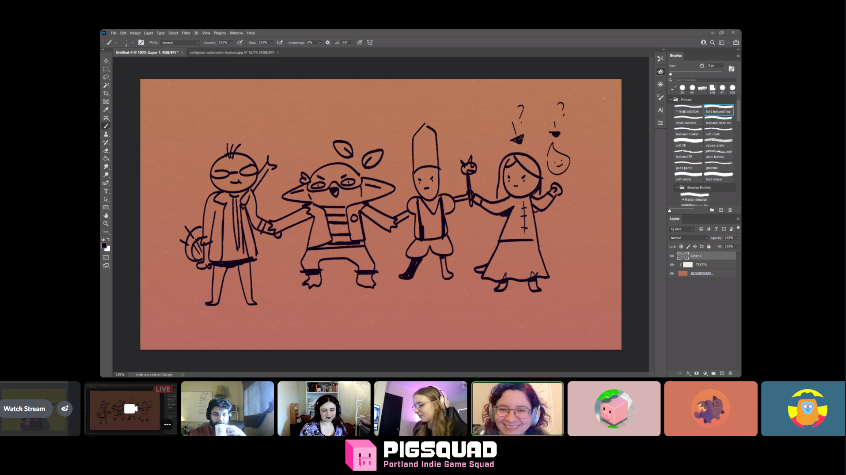Pick the Eyedropper tool
The width and height of the screenshot is (846, 475).
coord(106,110)
